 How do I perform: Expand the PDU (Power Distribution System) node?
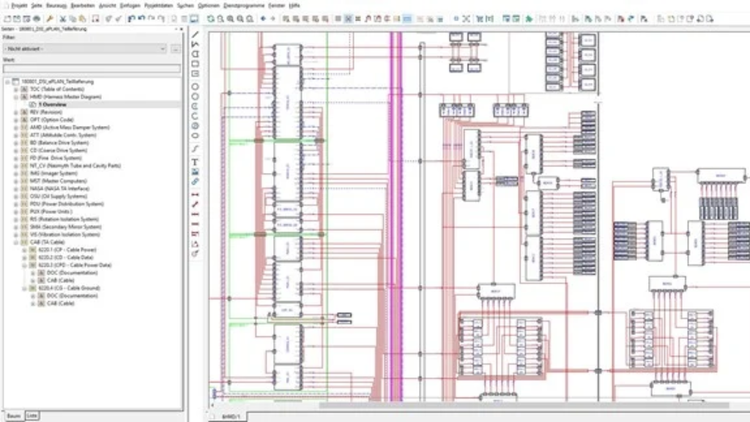click(x=16, y=203)
